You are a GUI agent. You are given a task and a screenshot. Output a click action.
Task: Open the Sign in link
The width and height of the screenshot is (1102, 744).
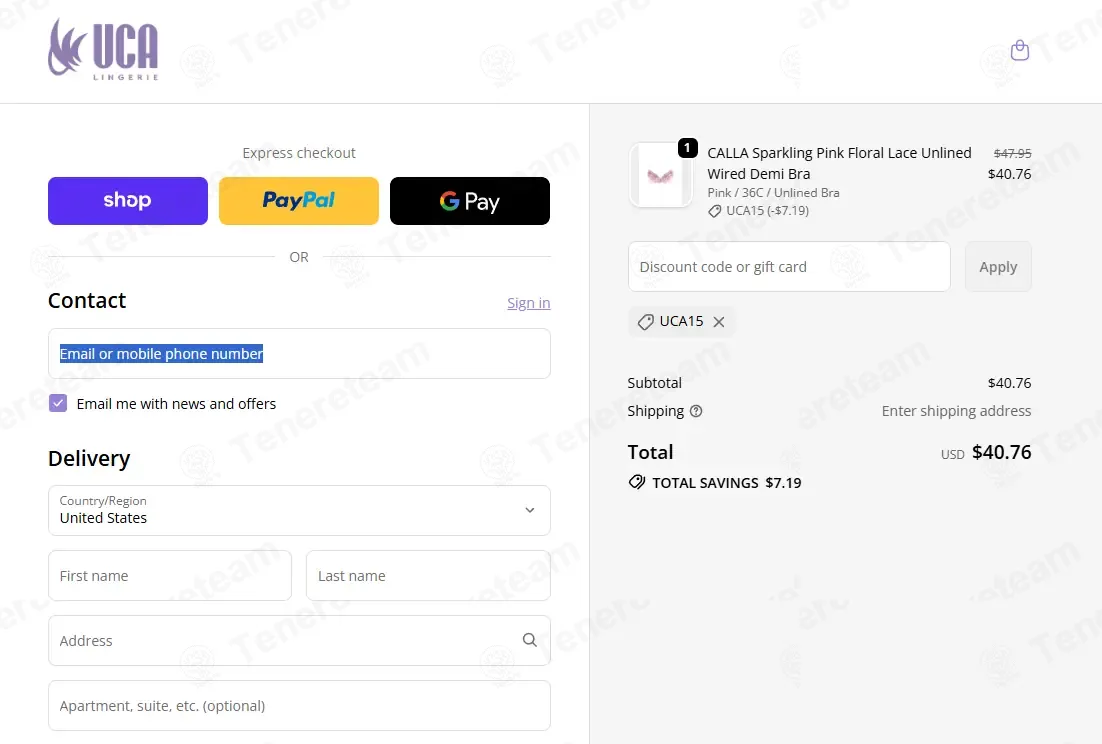(529, 303)
